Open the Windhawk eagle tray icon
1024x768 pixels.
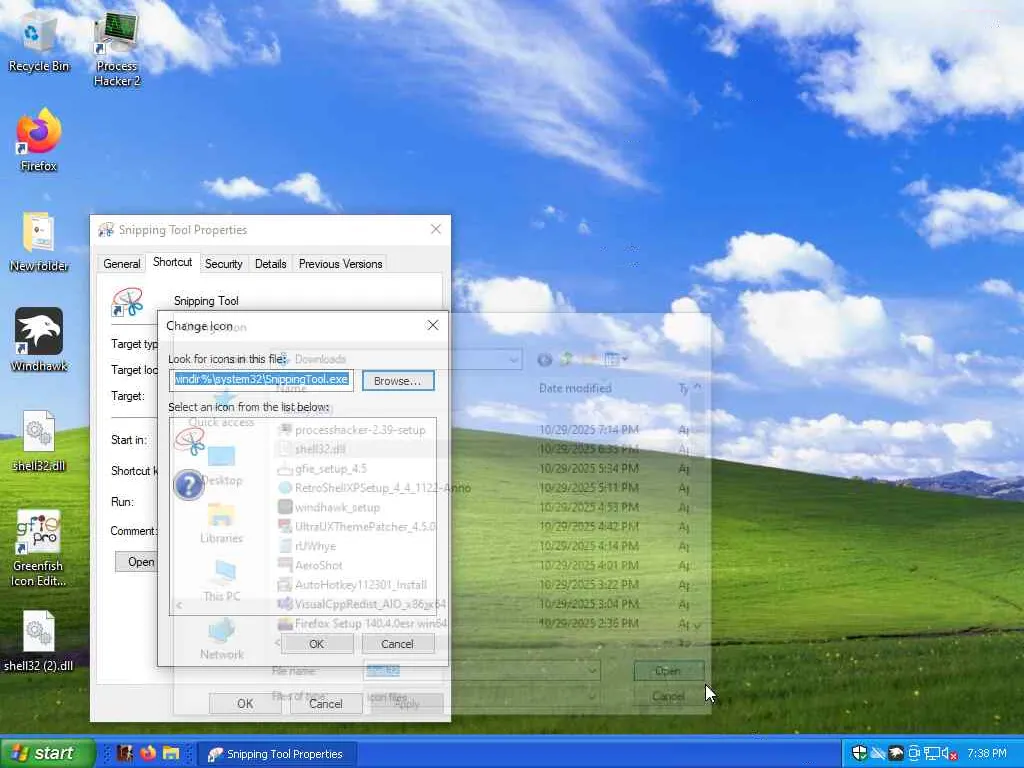[x=897, y=753]
